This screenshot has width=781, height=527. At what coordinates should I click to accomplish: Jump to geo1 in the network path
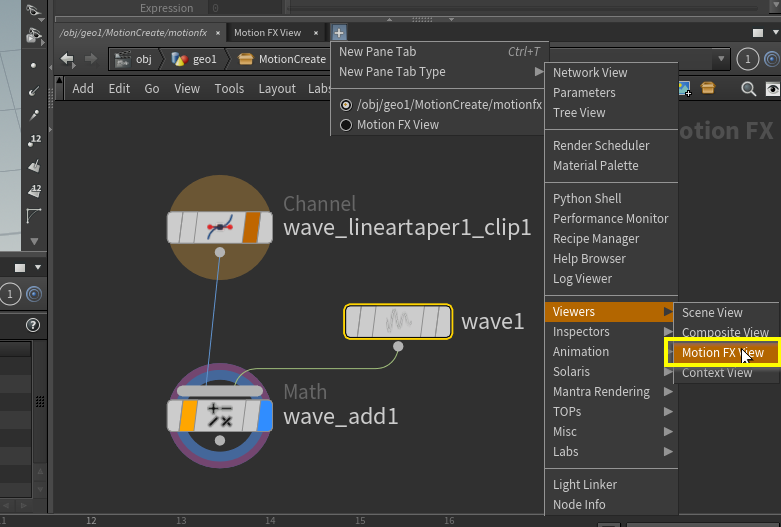194,59
